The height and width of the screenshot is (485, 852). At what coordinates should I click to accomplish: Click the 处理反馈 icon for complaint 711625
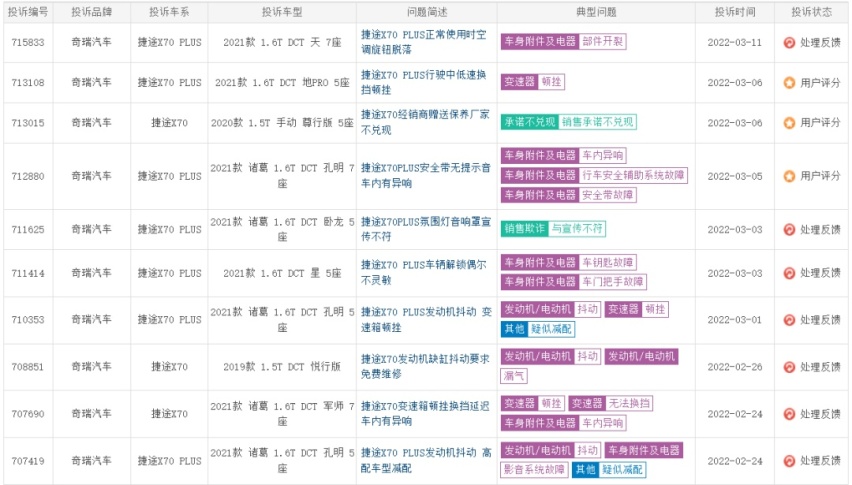789,229
